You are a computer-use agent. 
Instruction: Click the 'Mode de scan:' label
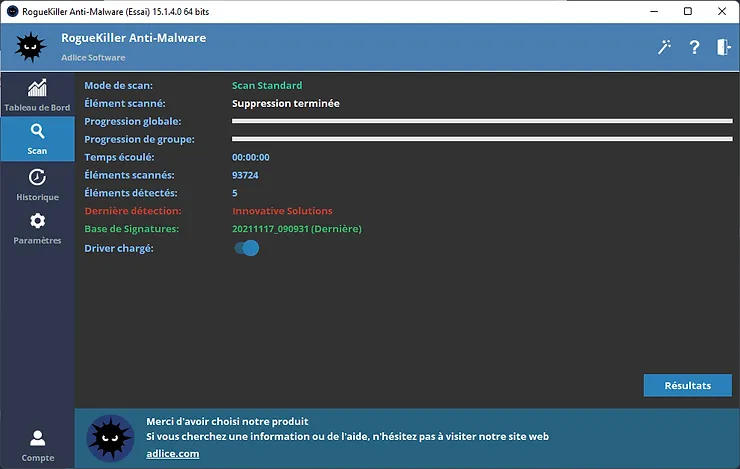pos(118,85)
